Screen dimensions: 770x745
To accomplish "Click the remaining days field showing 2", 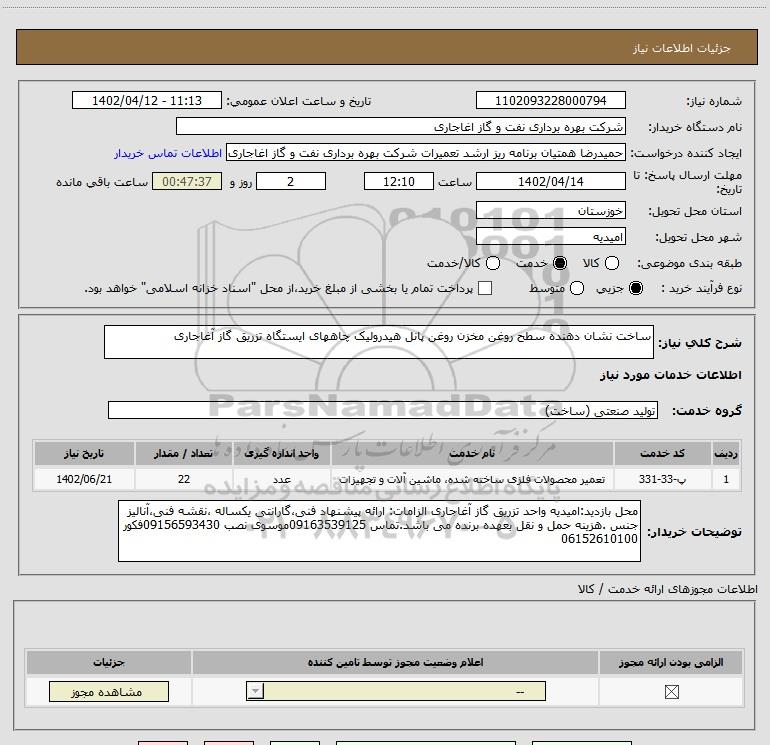I will (x=291, y=181).
